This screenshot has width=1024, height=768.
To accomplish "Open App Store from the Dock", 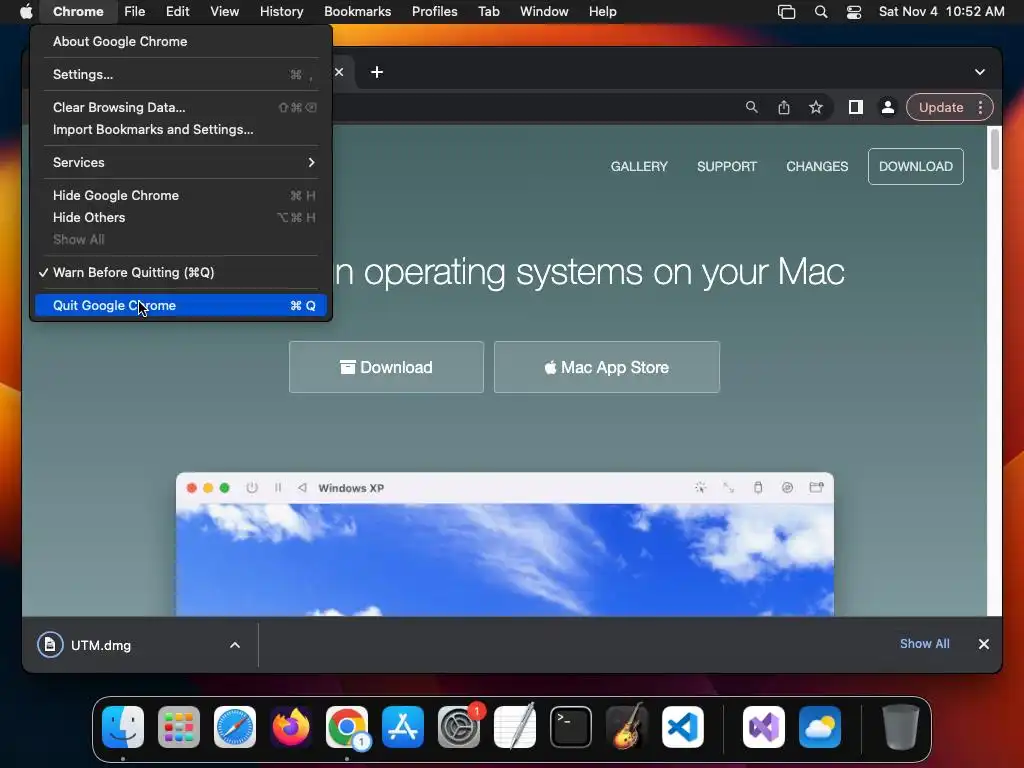I will click(x=403, y=727).
